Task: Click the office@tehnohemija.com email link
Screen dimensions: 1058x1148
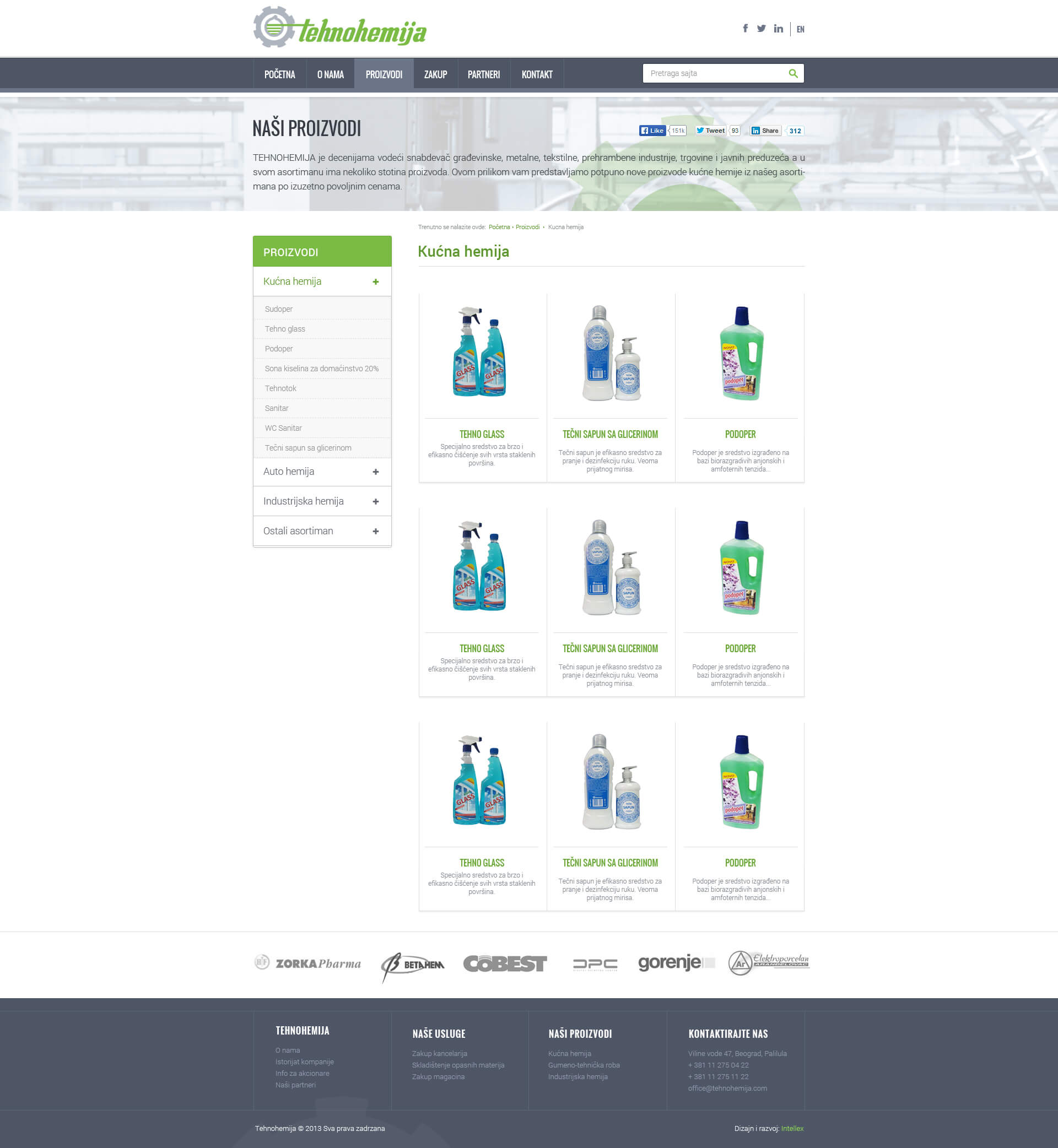Action: tap(727, 1088)
